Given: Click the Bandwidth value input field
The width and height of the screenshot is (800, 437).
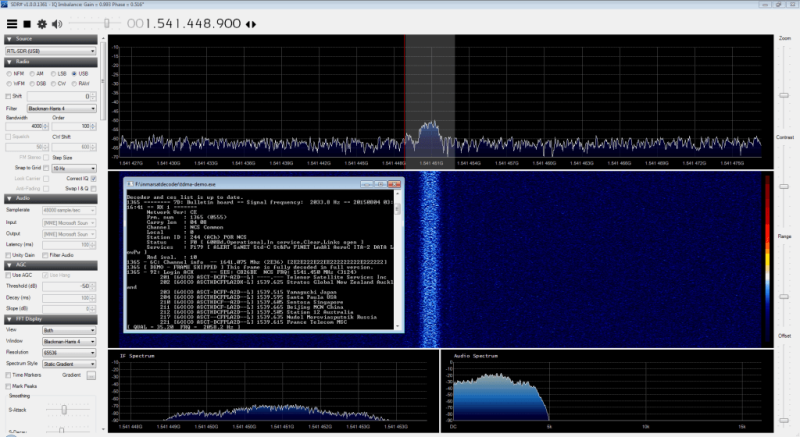Looking at the screenshot, I should click(22, 127).
